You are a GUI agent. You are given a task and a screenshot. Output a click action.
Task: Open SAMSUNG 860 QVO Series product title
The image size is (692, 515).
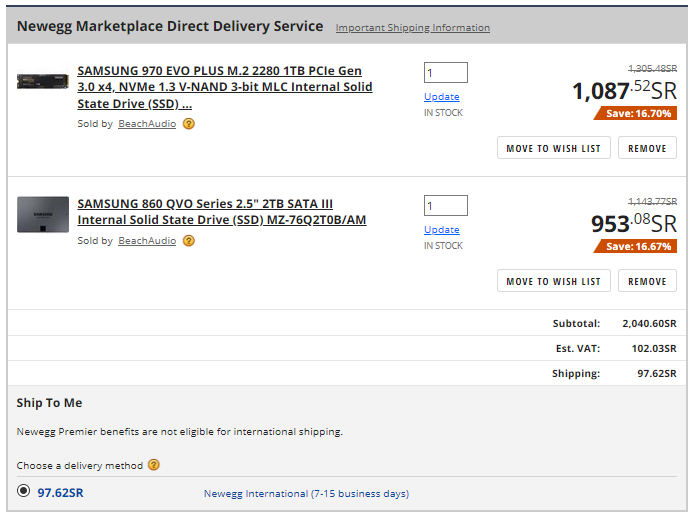click(222, 212)
